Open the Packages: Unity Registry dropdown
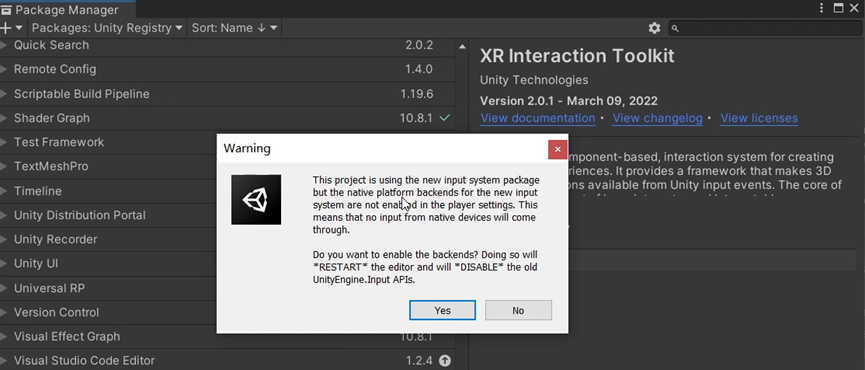The image size is (865, 370). (107, 28)
